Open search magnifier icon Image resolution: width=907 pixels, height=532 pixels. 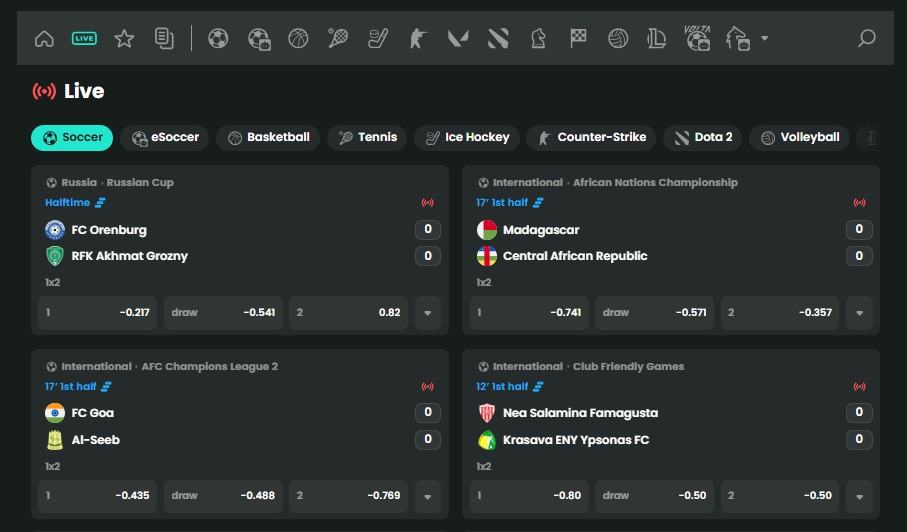866,39
